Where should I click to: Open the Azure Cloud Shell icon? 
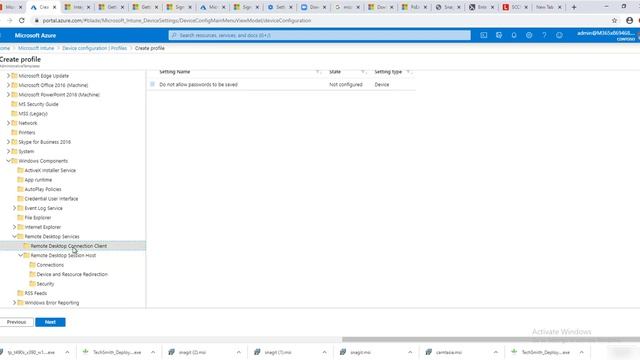pyautogui.click(x=484, y=36)
